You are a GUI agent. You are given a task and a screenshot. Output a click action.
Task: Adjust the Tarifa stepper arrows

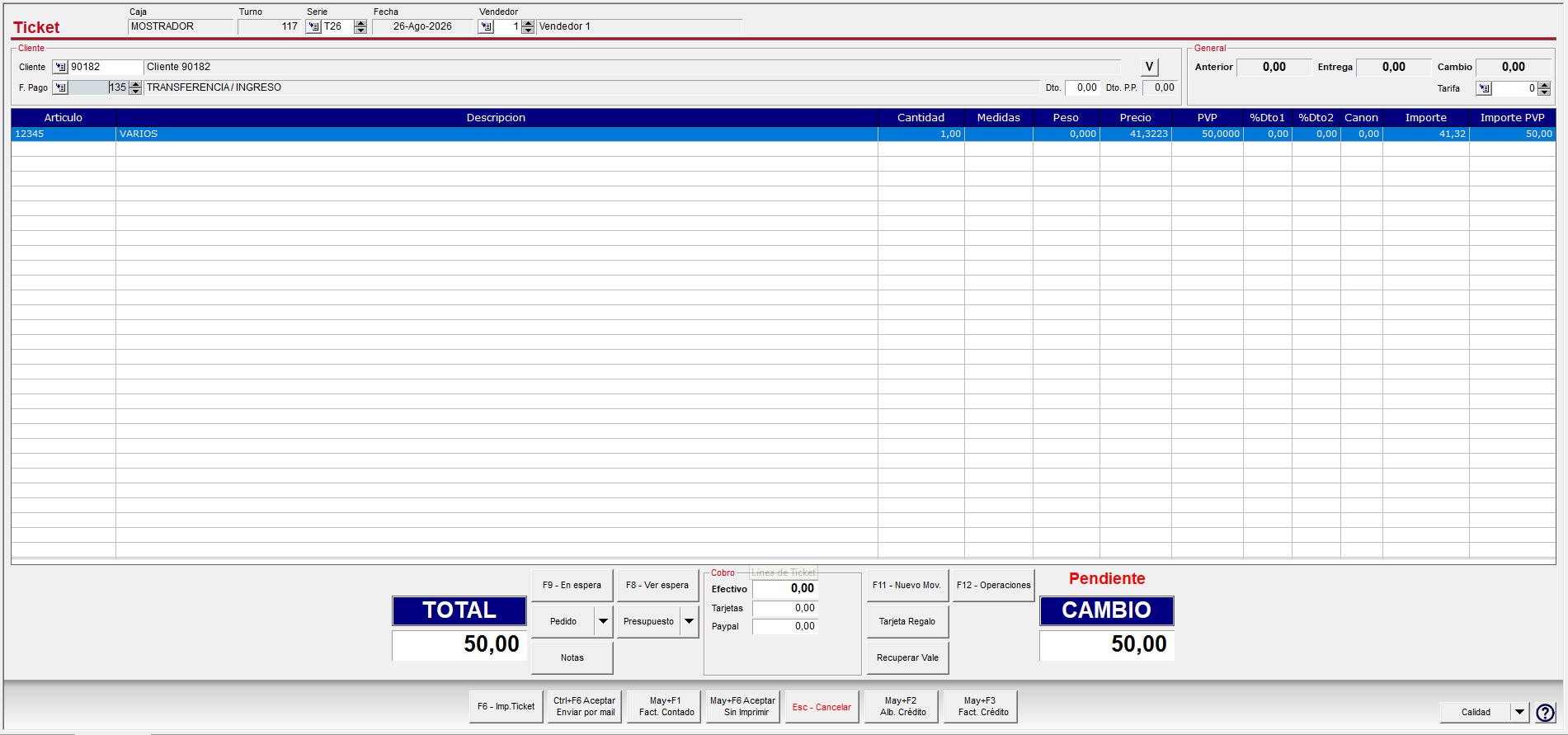coord(1544,88)
